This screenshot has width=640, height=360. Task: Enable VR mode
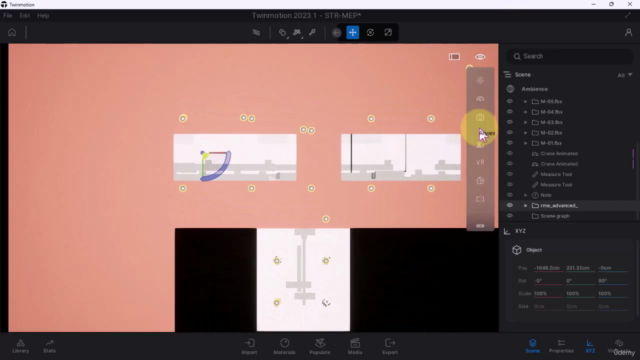(x=480, y=162)
